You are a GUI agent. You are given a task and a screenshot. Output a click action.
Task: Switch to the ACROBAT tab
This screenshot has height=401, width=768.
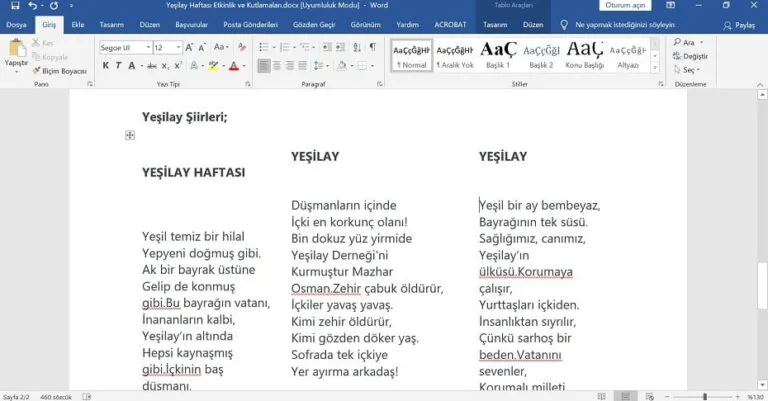click(450, 24)
